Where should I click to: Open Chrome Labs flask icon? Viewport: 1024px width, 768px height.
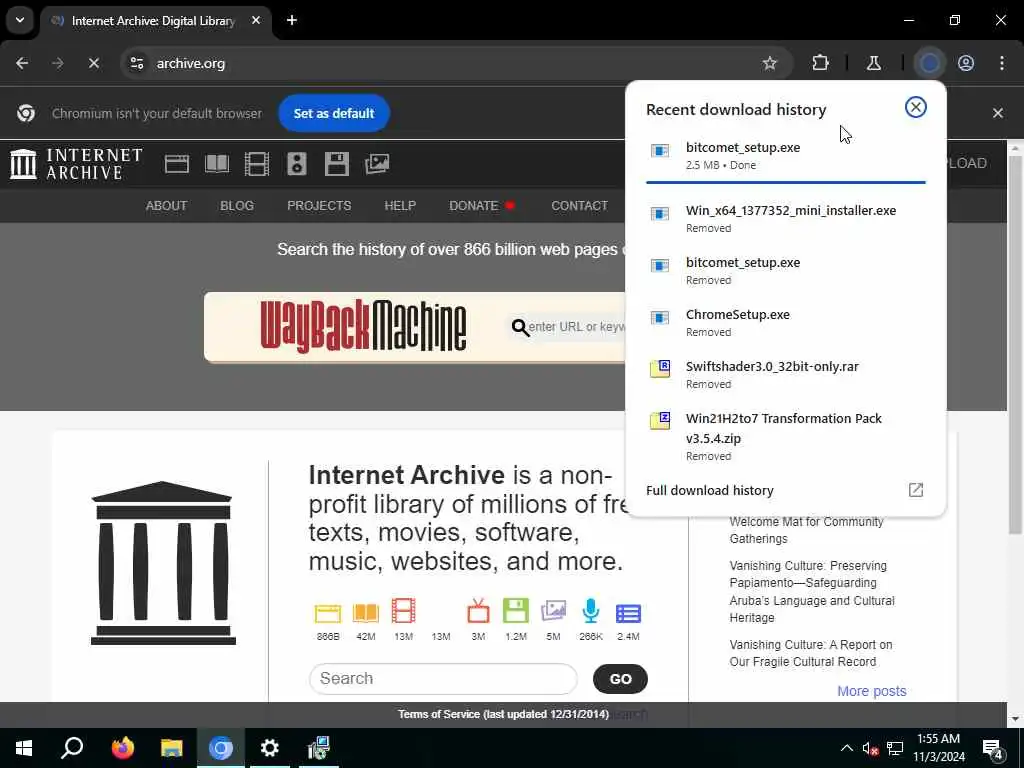tap(874, 63)
